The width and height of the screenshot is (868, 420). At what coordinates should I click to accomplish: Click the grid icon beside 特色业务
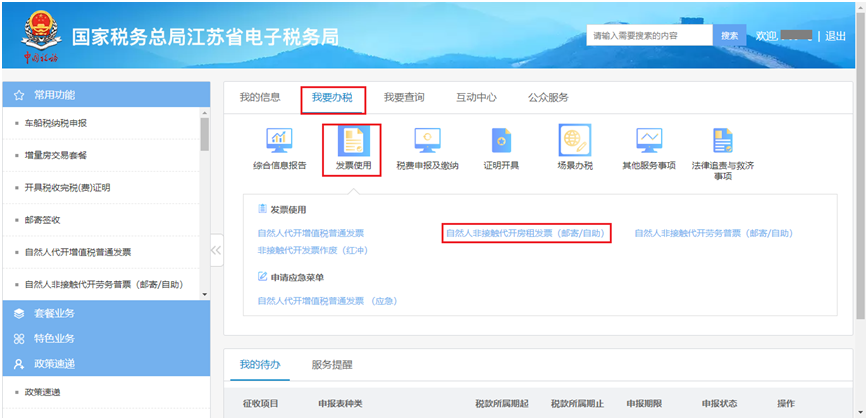[x=19, y=339]
